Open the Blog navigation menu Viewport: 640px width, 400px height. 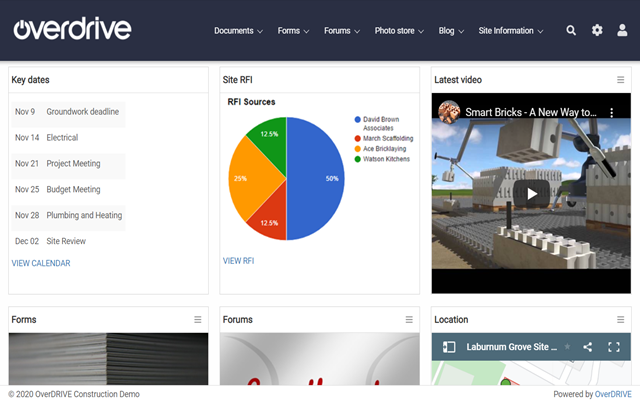pyautogui.click(x=452, y=31)
